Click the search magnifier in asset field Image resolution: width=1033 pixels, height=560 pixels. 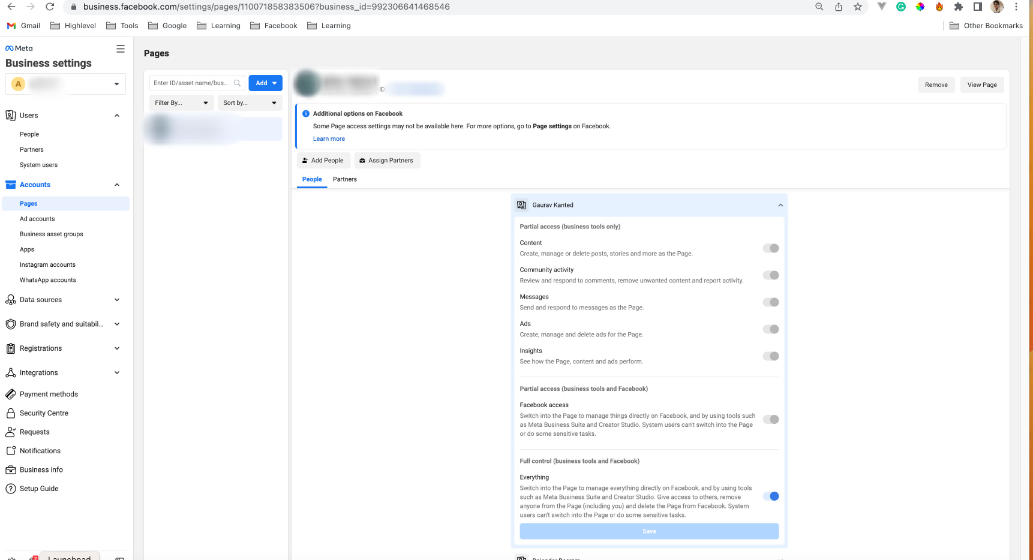pos(237,83)
